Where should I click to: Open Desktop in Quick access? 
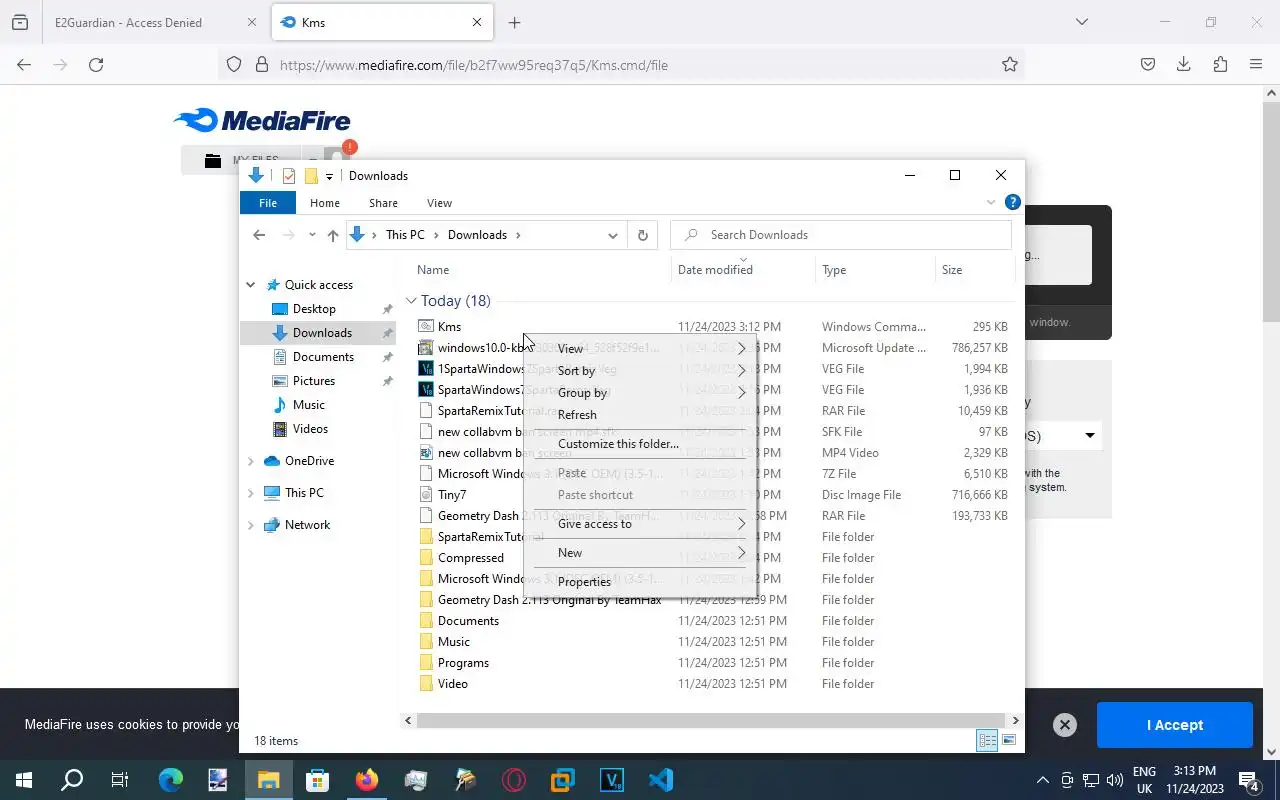[x=314, y=309]
